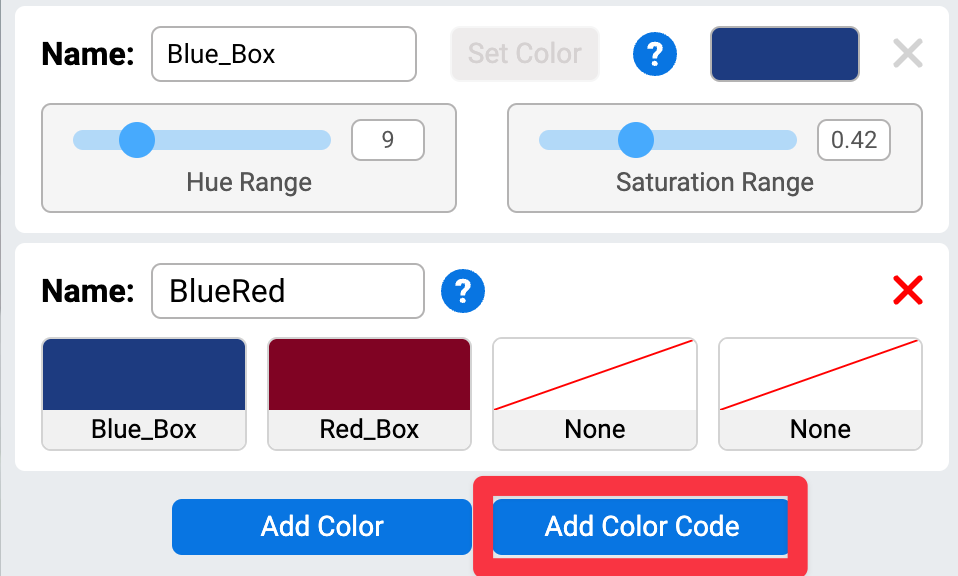
Task: Select the Hue Range value box showing 9
Action: (x=388, y=140)
